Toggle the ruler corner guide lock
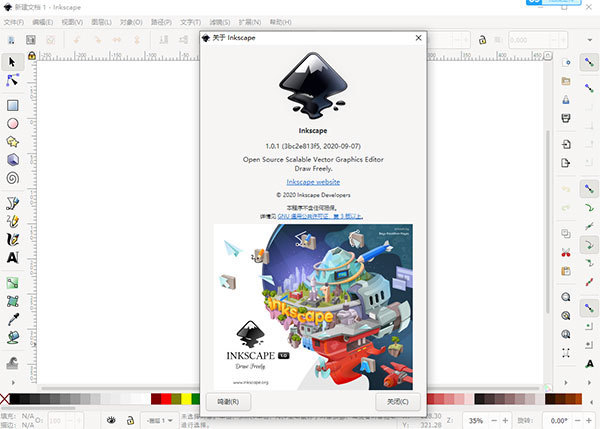The image size is (600, 429). (x=32, y=56)
